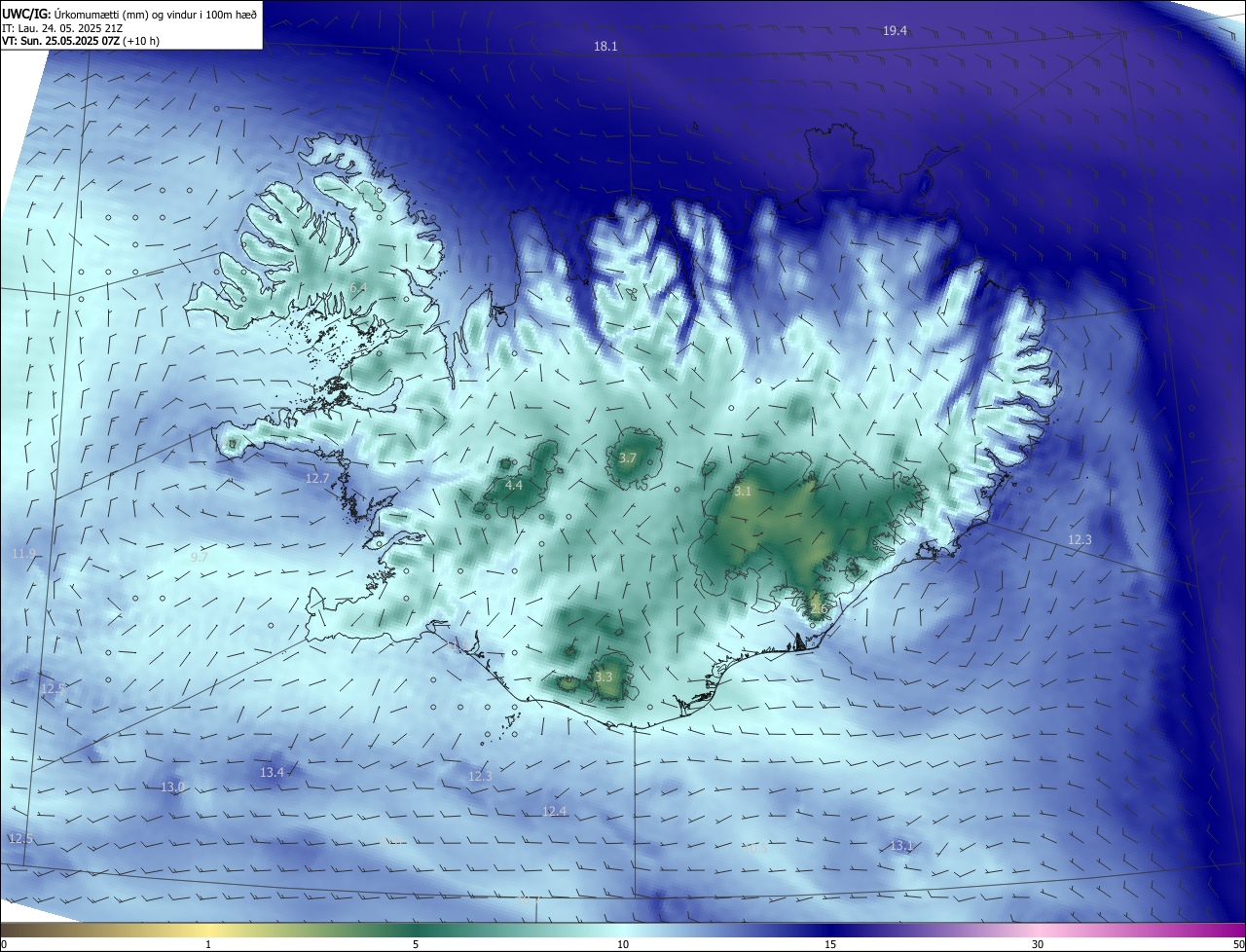Image resolution: width=1246 pixels, height=952 pixels.
Task: Click the "15" tick on the legend
Action: [x=830, y=944]
